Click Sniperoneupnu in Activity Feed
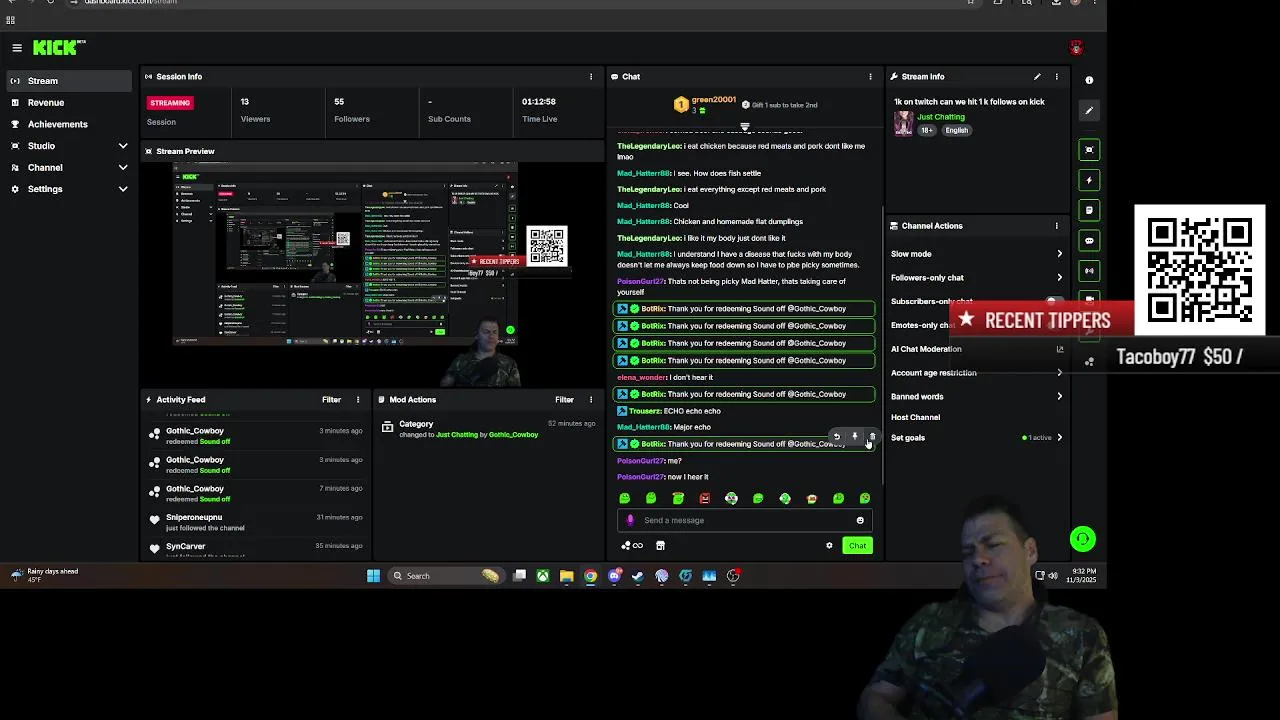Screen dimensions: 1280x720 (x=194, y=518)
